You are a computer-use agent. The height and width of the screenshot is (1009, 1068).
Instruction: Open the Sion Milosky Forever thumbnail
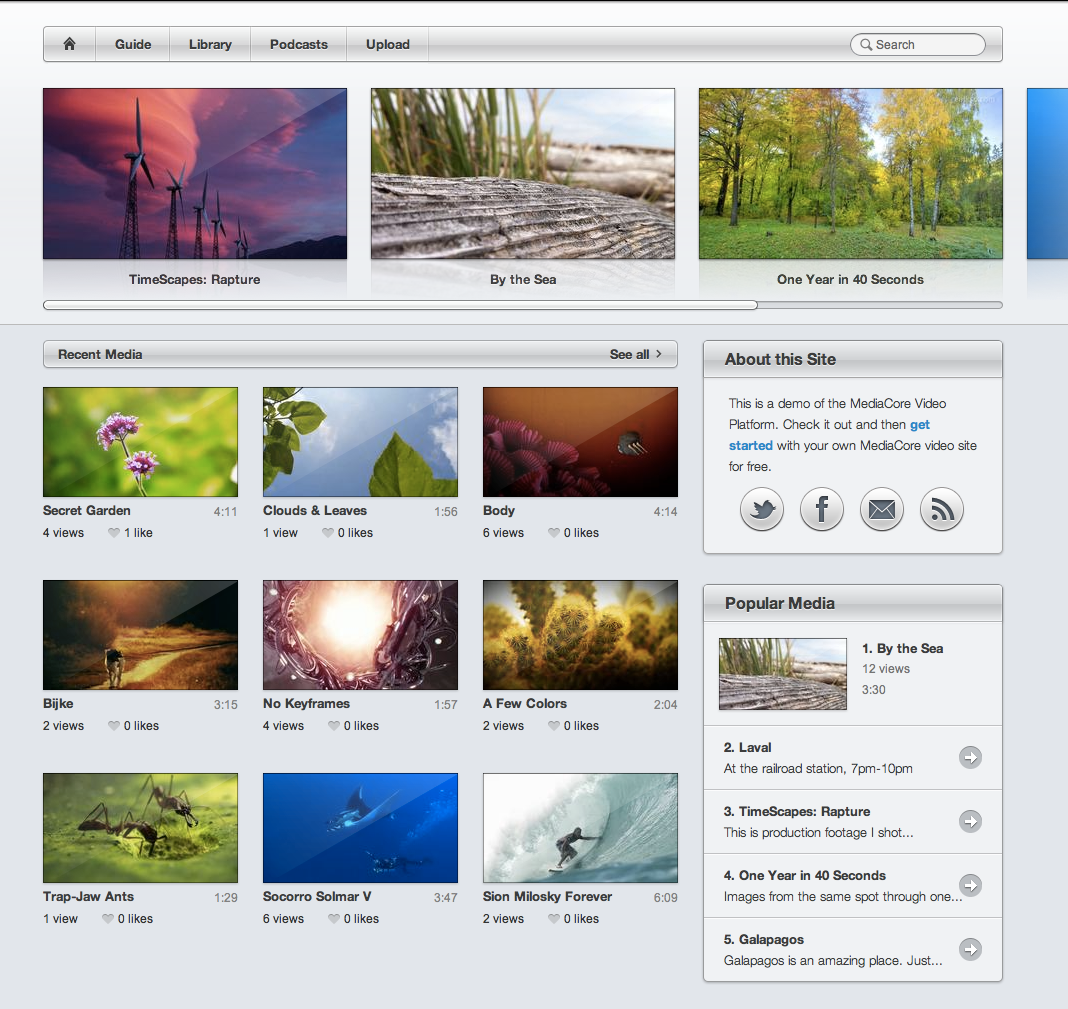[580, 827]
